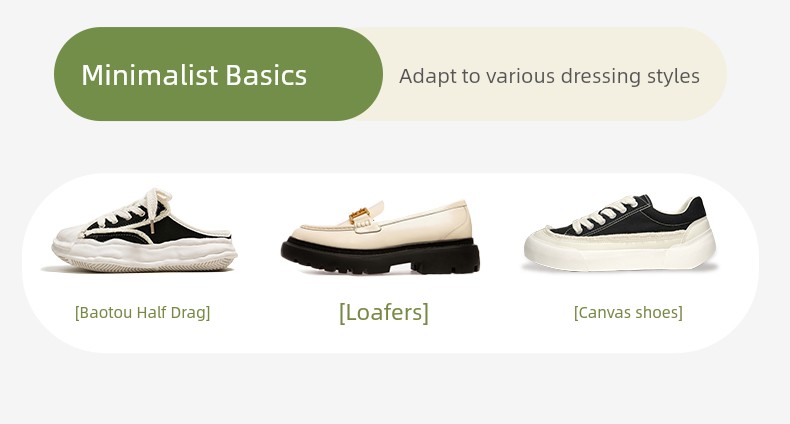The width and height of the screenshot is (790, 424).
Task: Click the white toe cap of canvas shoe
Action: coord(555,241)
